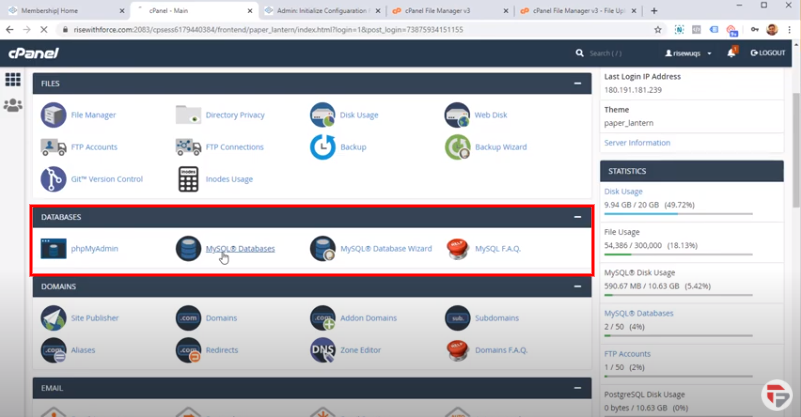Screen dimensions: 801x417
Task: Collapse the Files section
Action: pos(577,84)
